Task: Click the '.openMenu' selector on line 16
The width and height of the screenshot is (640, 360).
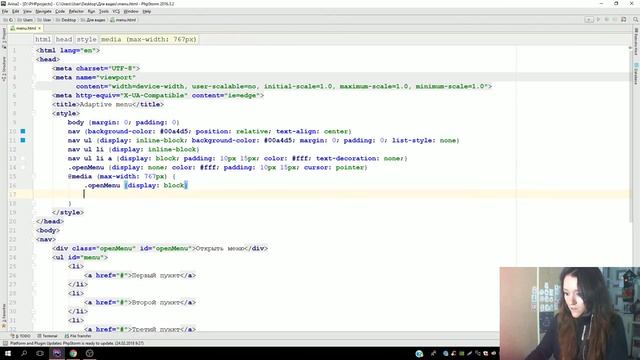Action: (102, 185)
